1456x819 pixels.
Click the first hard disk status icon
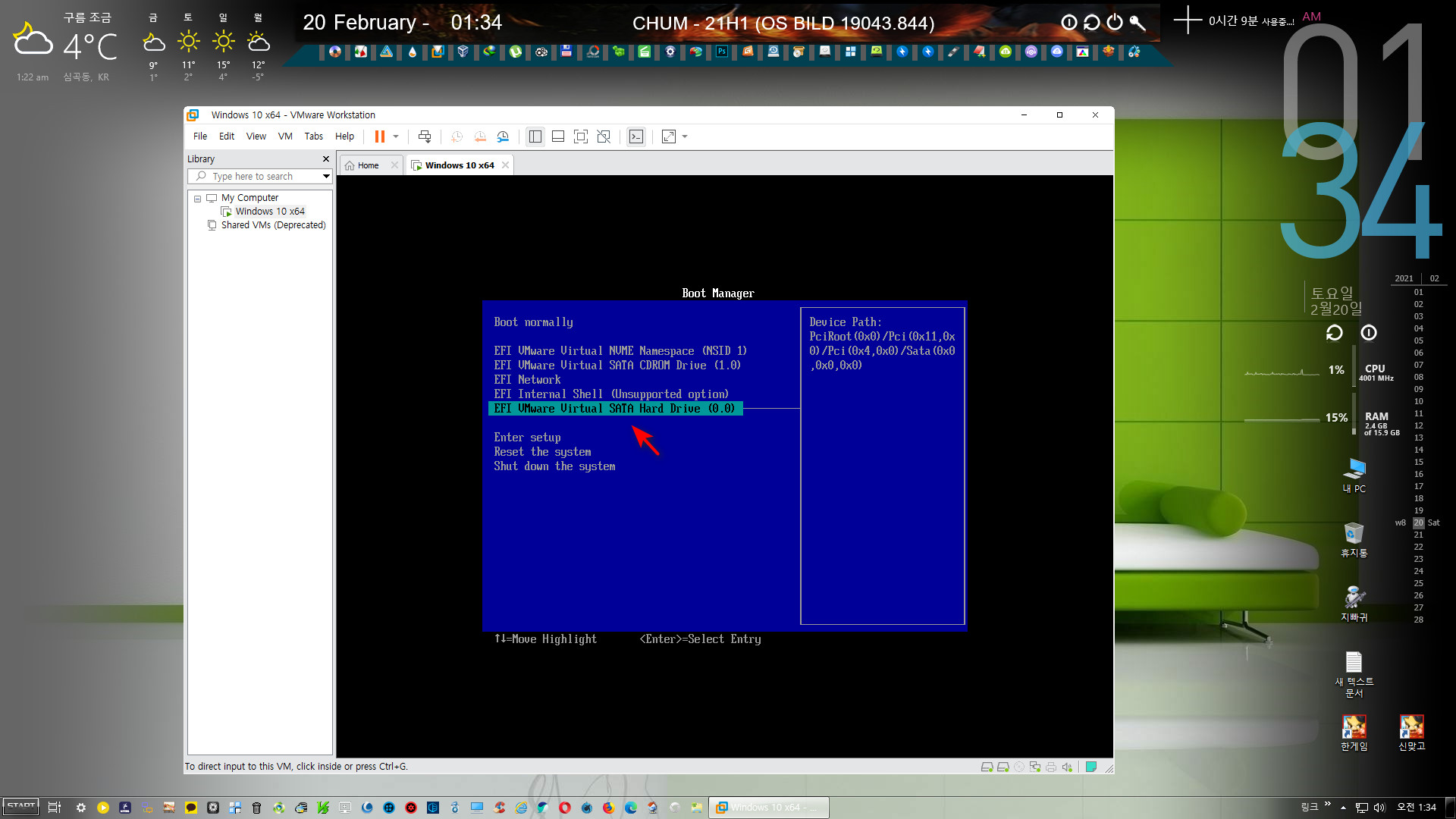pos(987,767)
